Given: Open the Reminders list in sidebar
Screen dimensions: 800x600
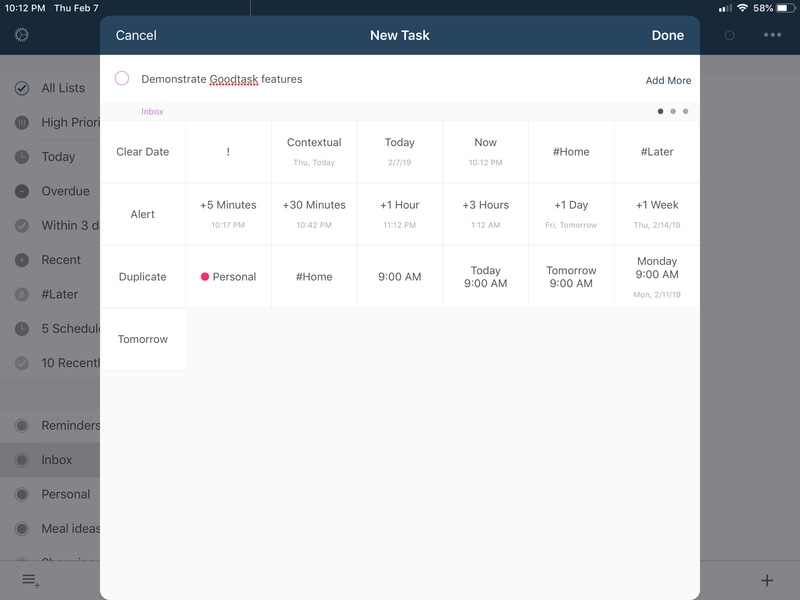Looking at the screenshot, I should (x=60, y=425).
